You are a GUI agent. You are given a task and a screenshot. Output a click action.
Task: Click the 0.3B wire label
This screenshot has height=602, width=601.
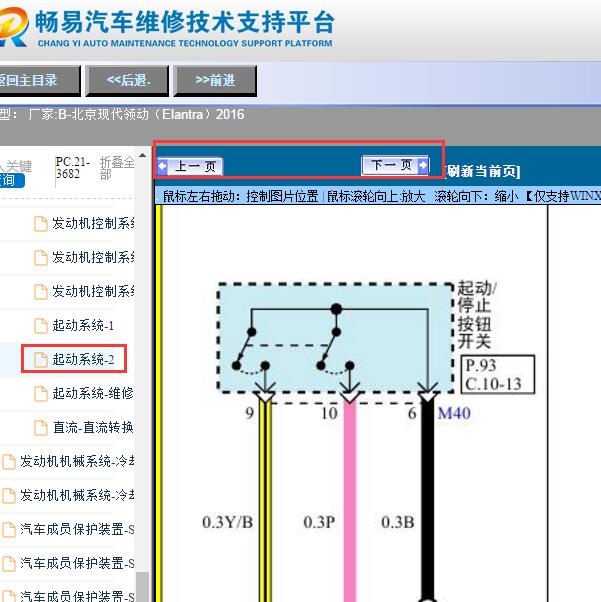tap(398, 522)
